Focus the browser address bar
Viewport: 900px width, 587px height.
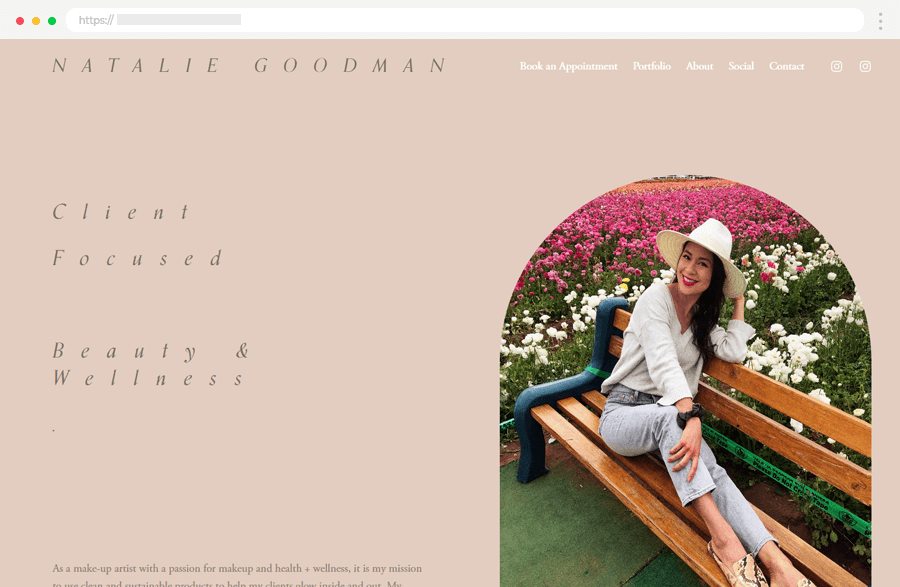465,20
